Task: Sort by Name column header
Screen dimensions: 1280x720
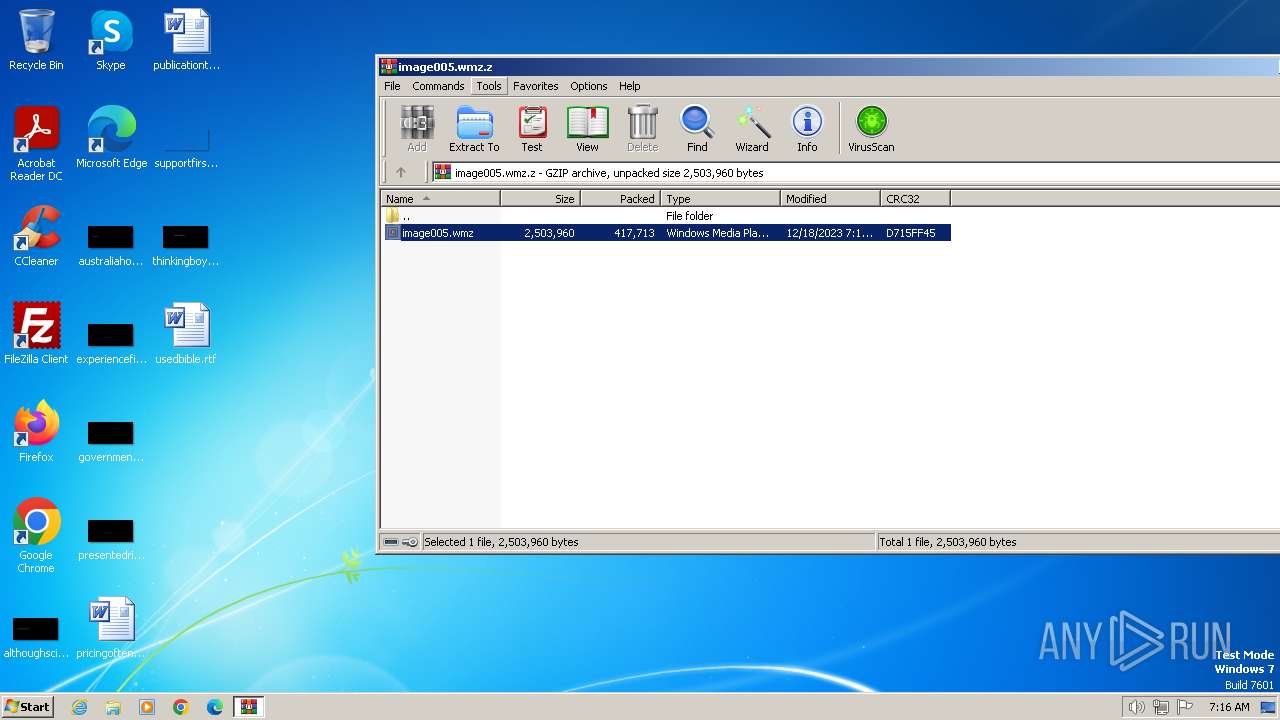Action: 441,199
